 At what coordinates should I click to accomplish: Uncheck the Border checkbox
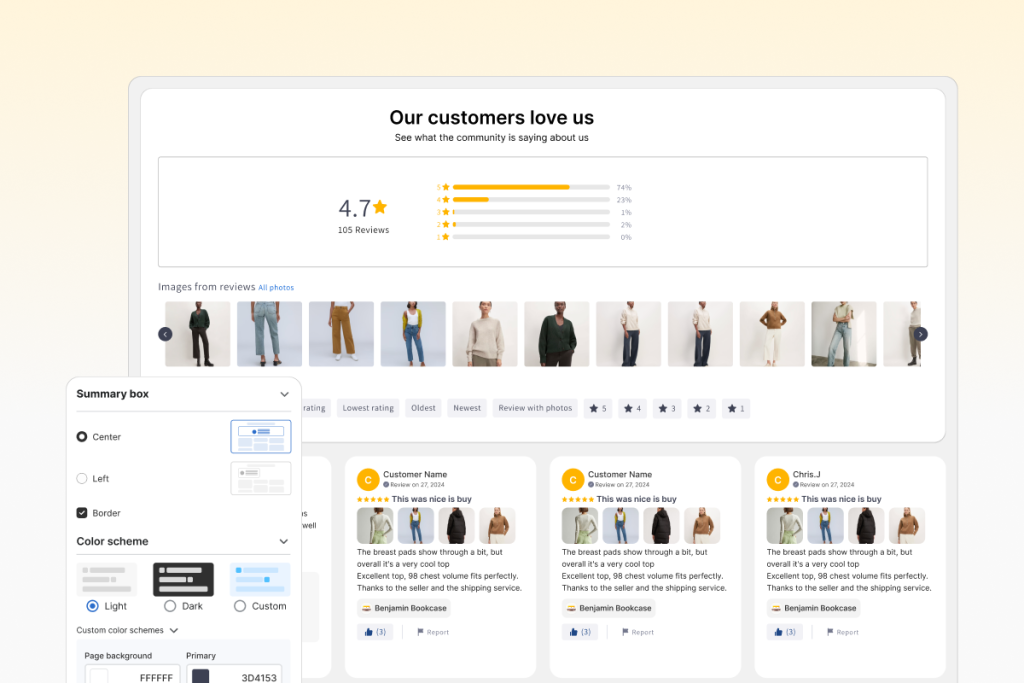[82, 513]
